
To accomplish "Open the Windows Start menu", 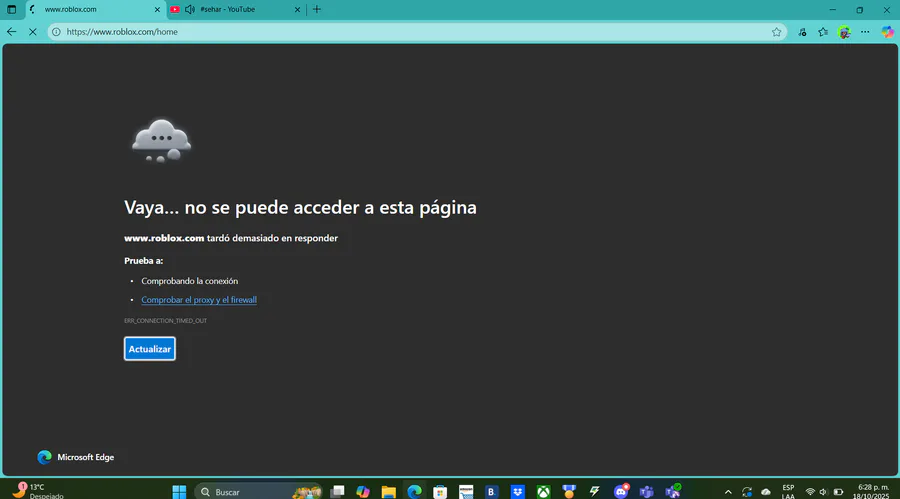I will (179, 492).
